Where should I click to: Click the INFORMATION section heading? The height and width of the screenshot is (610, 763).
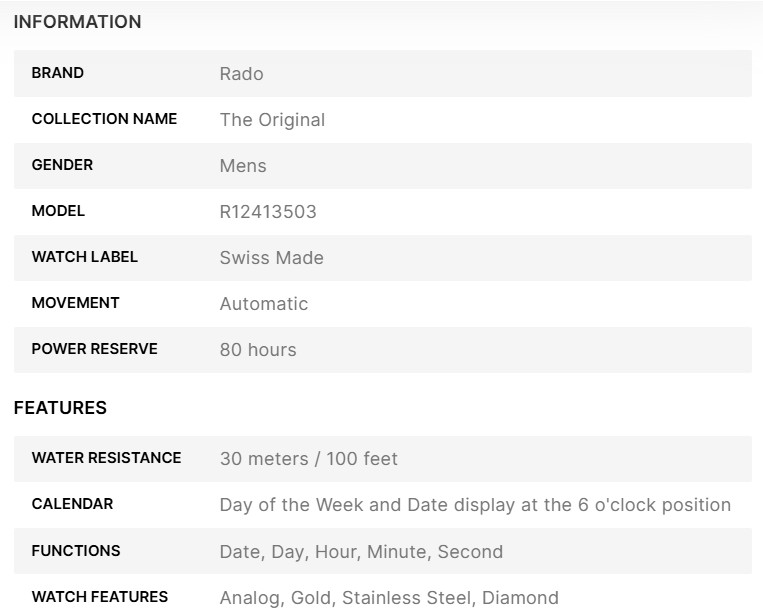pyautogui.click(x=77, y=22)
